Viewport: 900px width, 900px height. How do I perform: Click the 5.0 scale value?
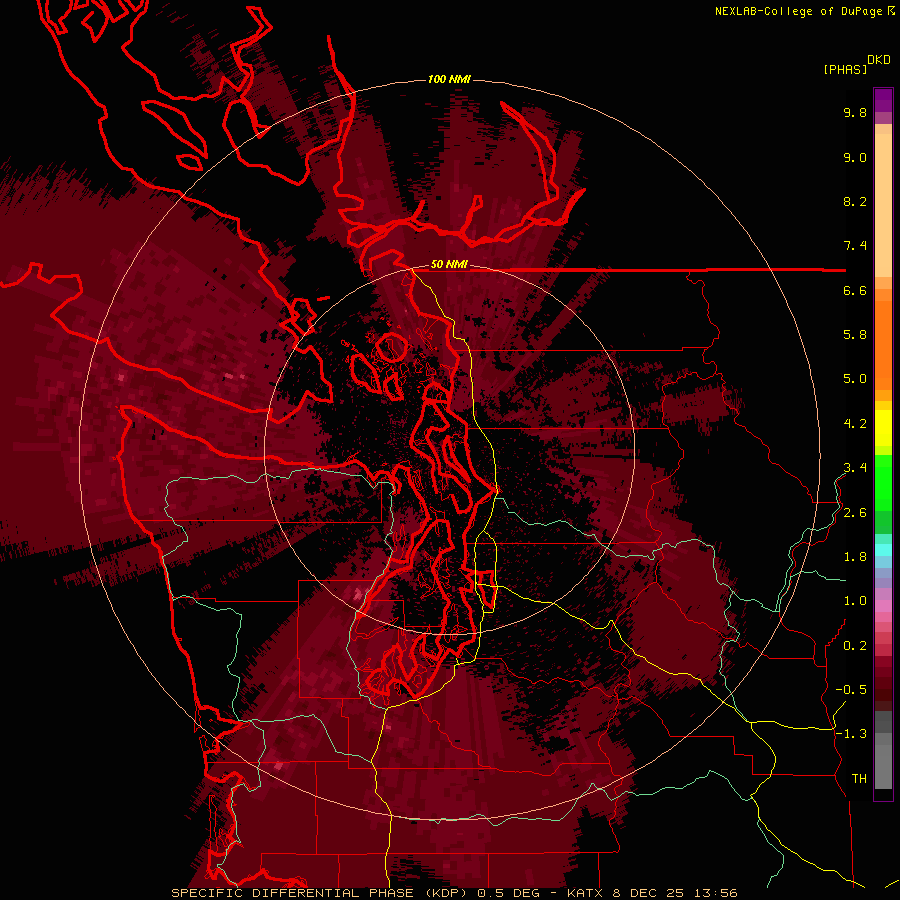coord(855,379)
